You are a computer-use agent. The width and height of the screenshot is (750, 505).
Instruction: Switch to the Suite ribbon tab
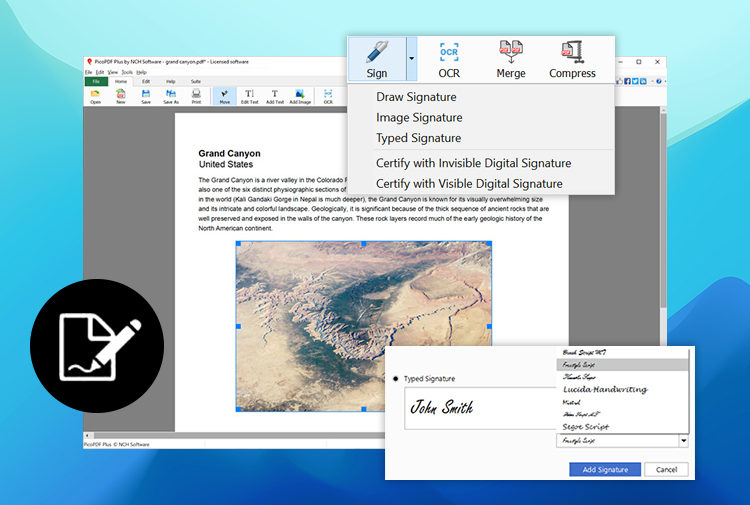click(x=196, y=81)
